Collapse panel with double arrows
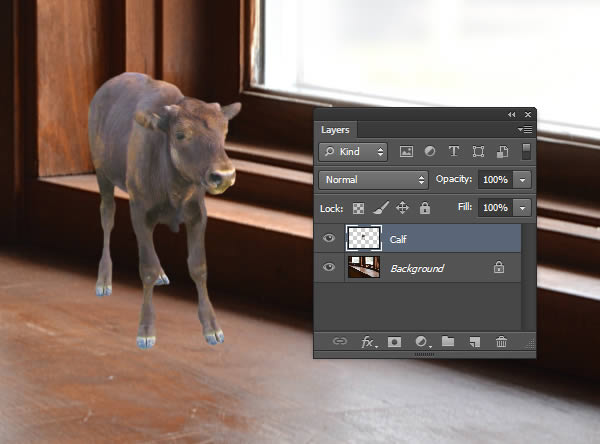The width and height of the screenshot is (600, 444). [512, 114]
